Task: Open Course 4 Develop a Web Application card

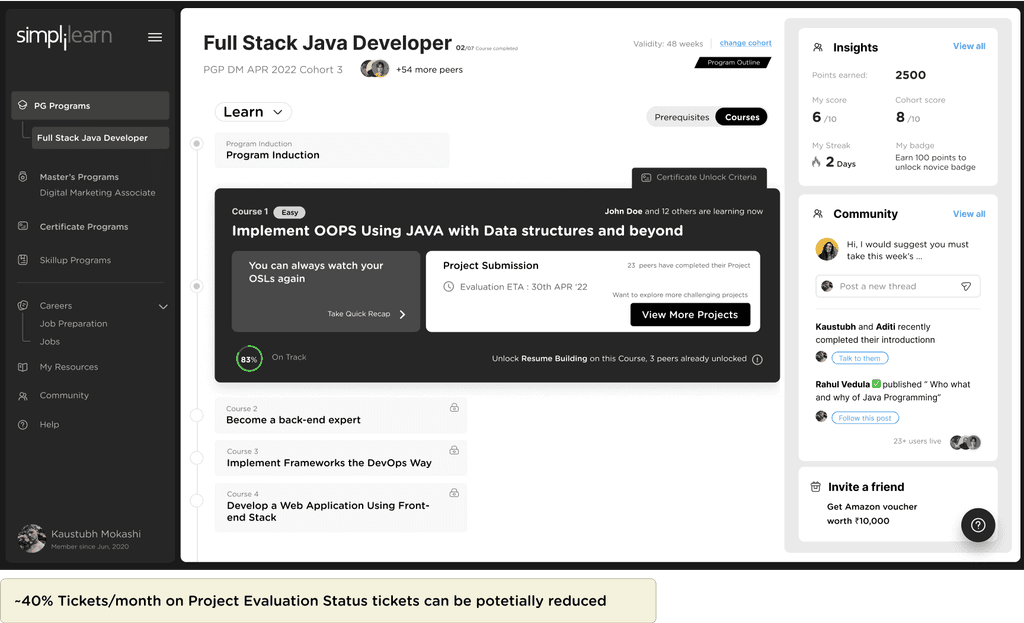Action: pyautogui.click(x=341, y=507)
